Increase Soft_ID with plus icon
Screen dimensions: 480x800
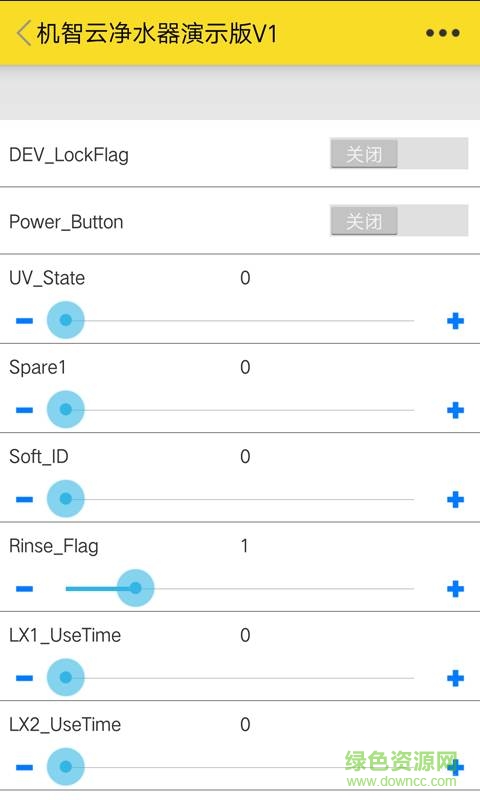pos(455,499)
